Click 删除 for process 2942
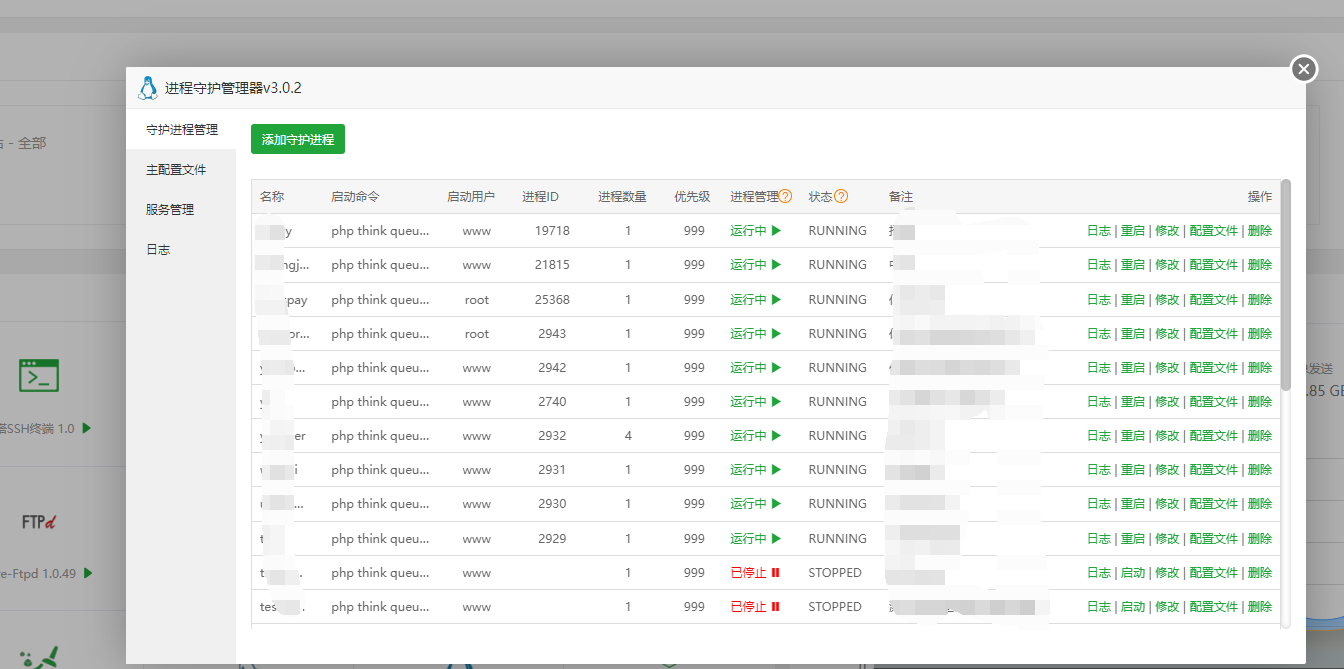 click(1260, 368)
